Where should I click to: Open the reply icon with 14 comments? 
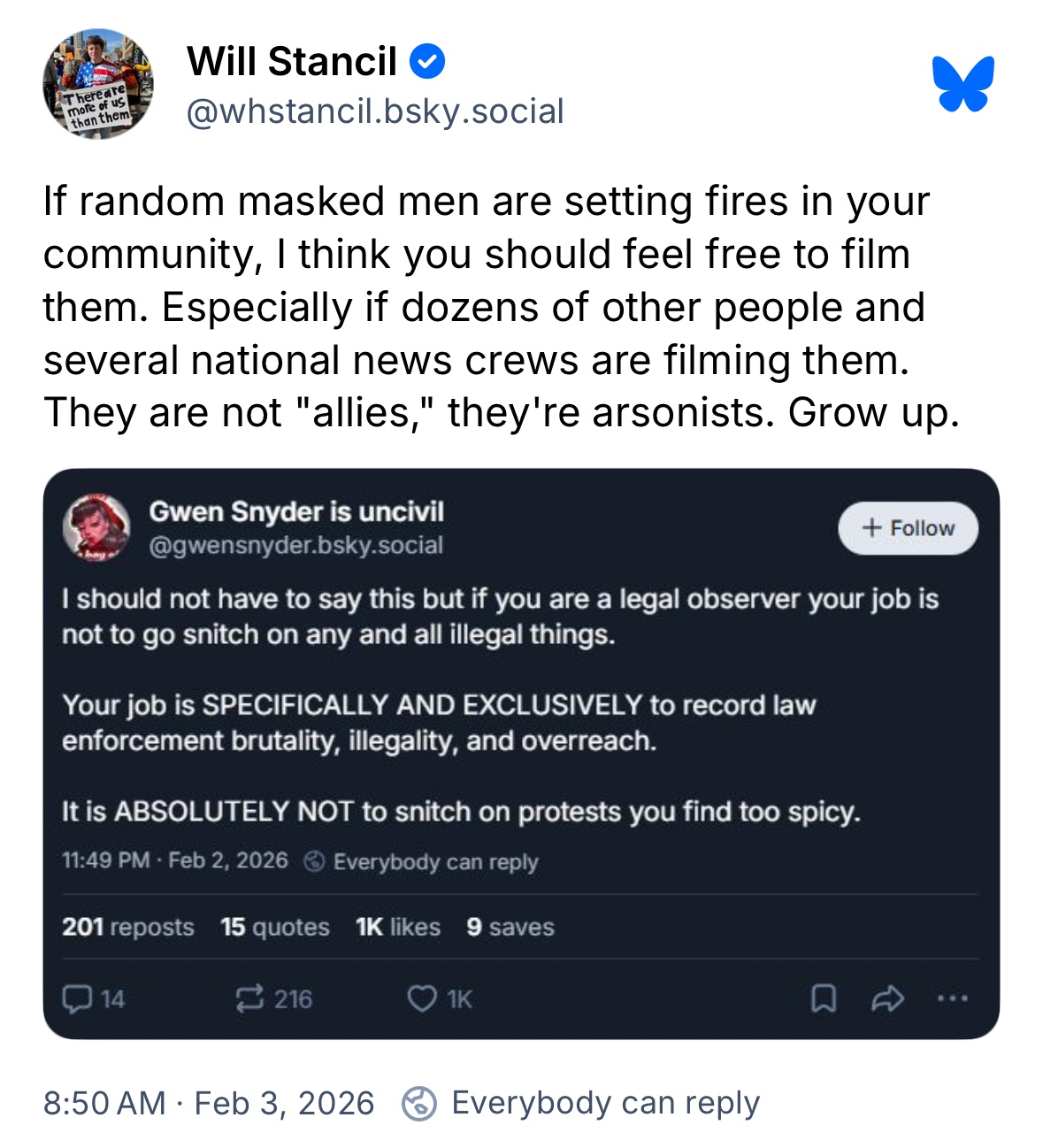click(78, 999)
